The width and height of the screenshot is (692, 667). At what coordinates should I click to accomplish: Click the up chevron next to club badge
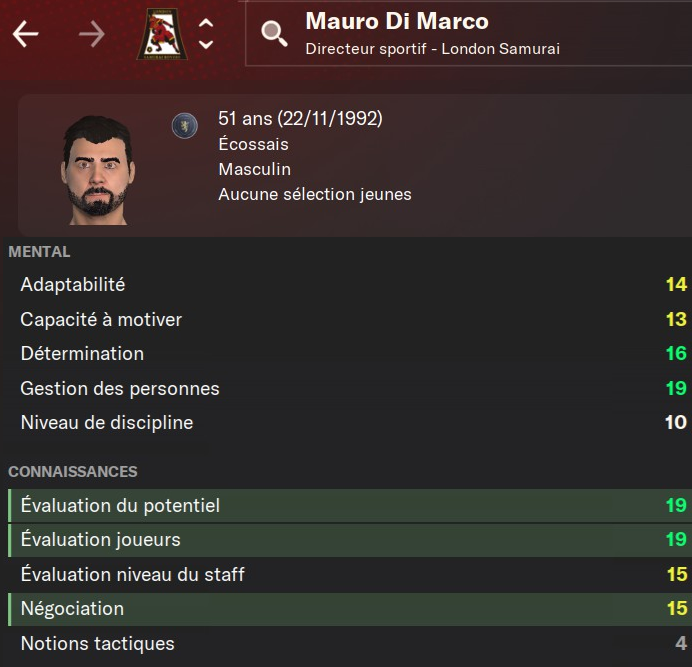206,23
